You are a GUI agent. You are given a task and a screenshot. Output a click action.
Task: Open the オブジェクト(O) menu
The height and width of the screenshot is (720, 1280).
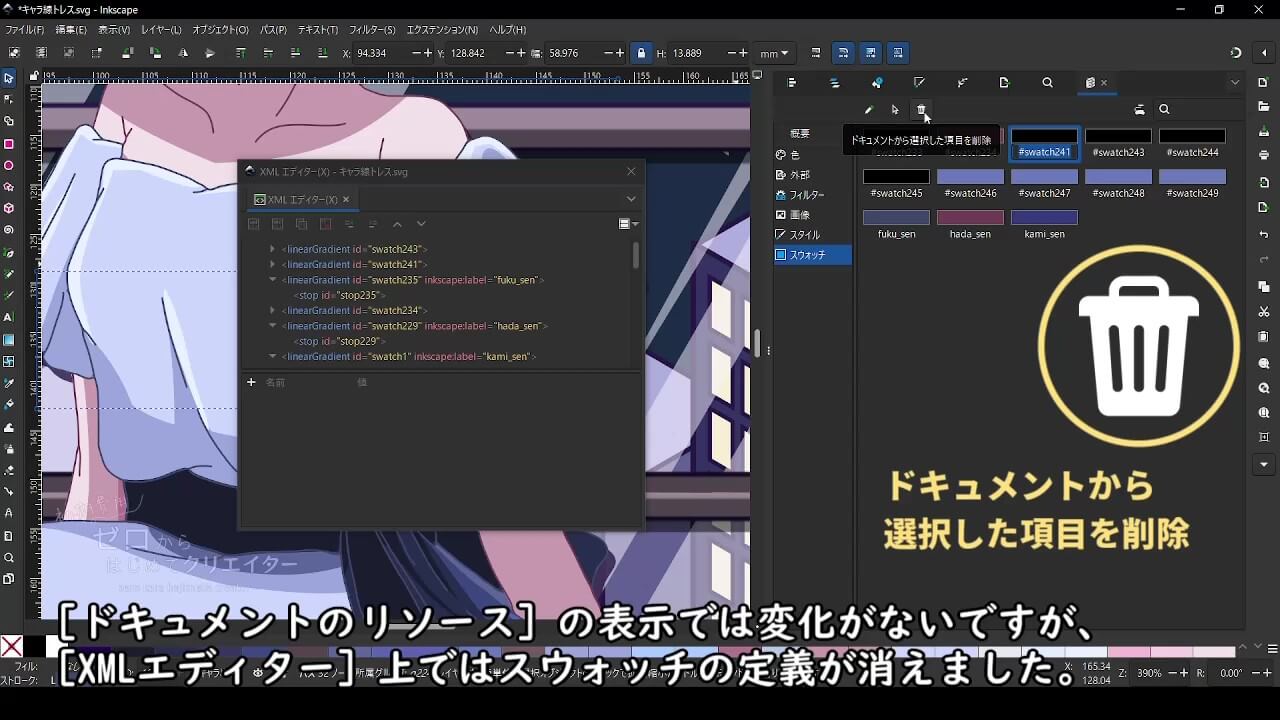tap(220, 30)
